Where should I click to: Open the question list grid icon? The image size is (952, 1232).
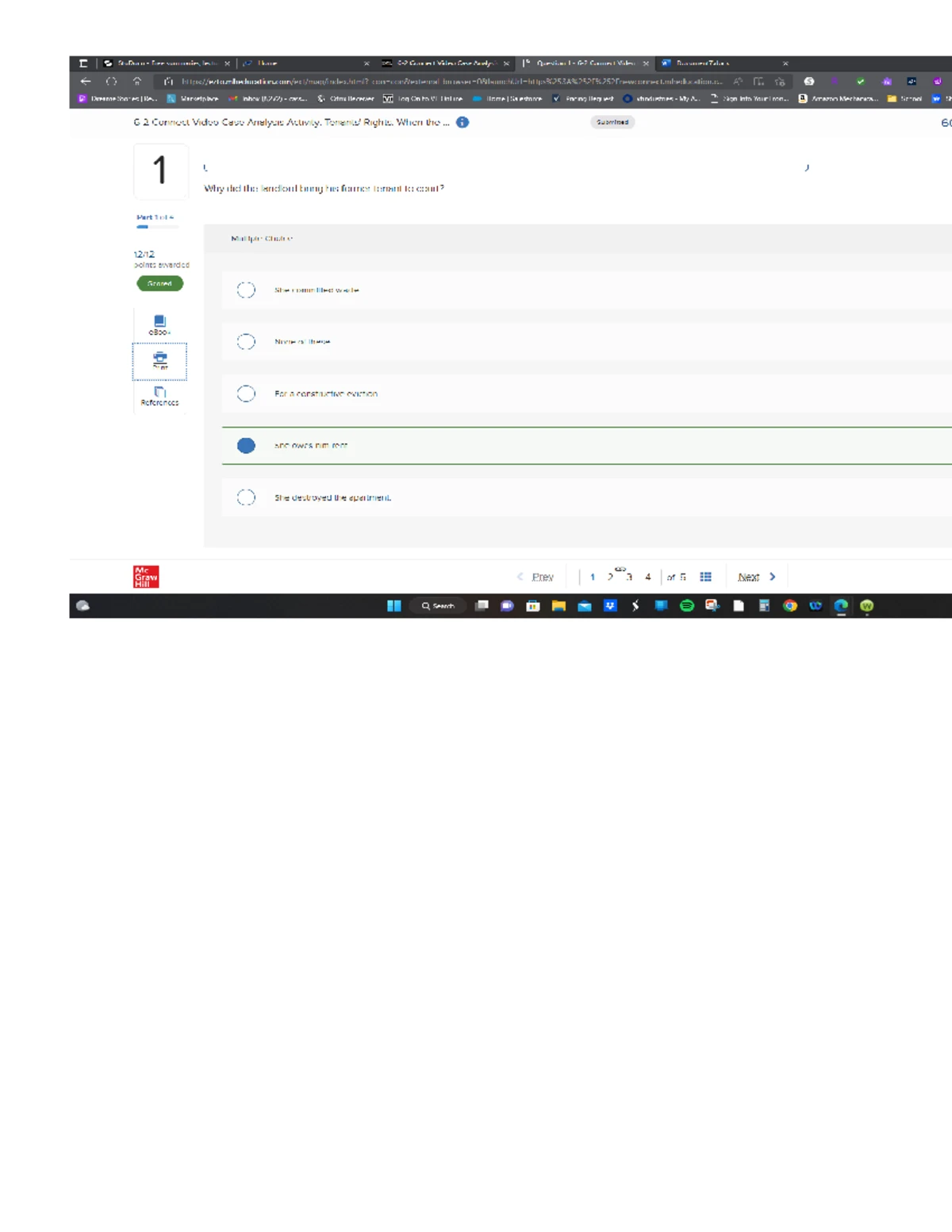705,577
